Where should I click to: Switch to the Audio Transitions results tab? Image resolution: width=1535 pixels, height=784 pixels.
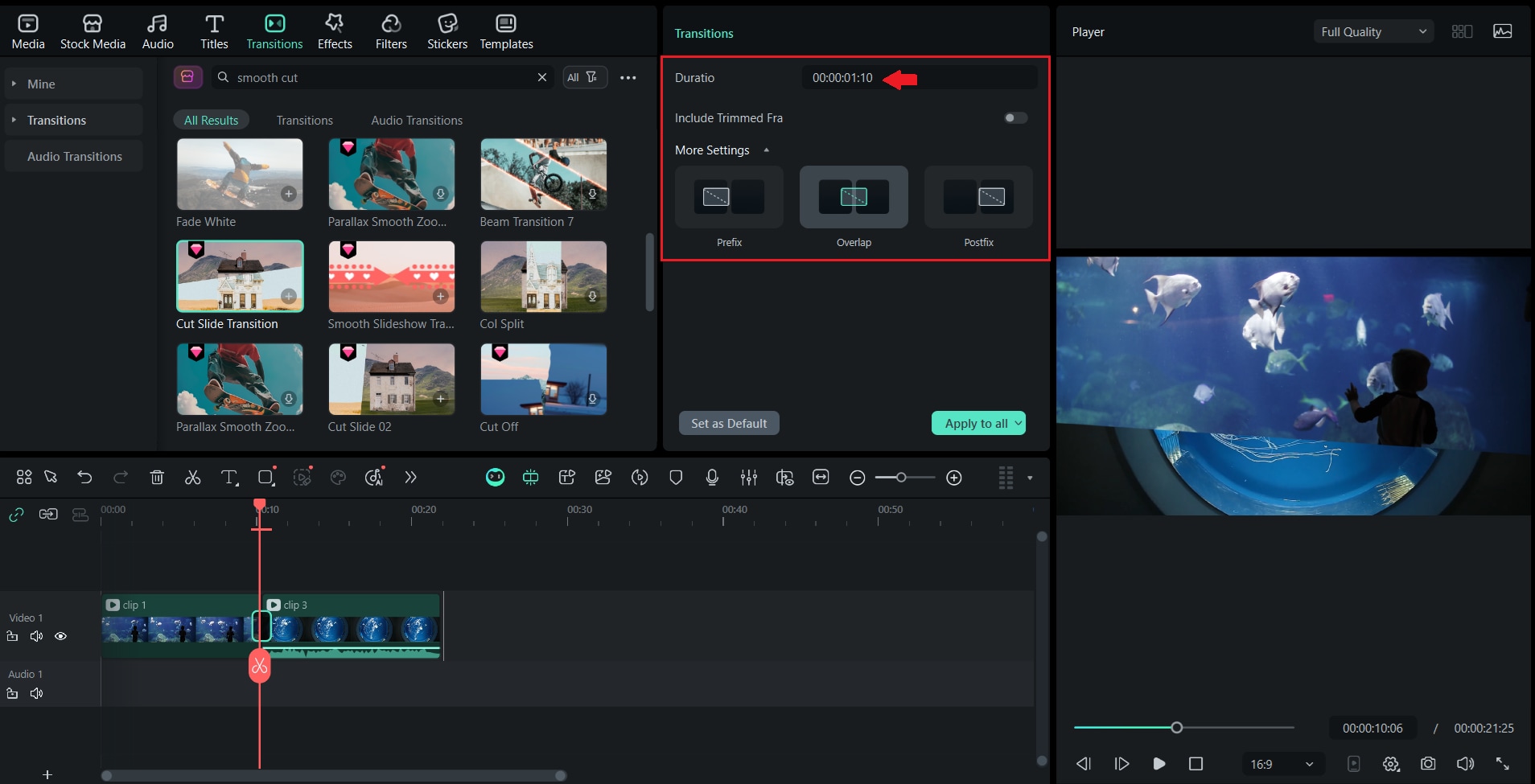[416, 121]
